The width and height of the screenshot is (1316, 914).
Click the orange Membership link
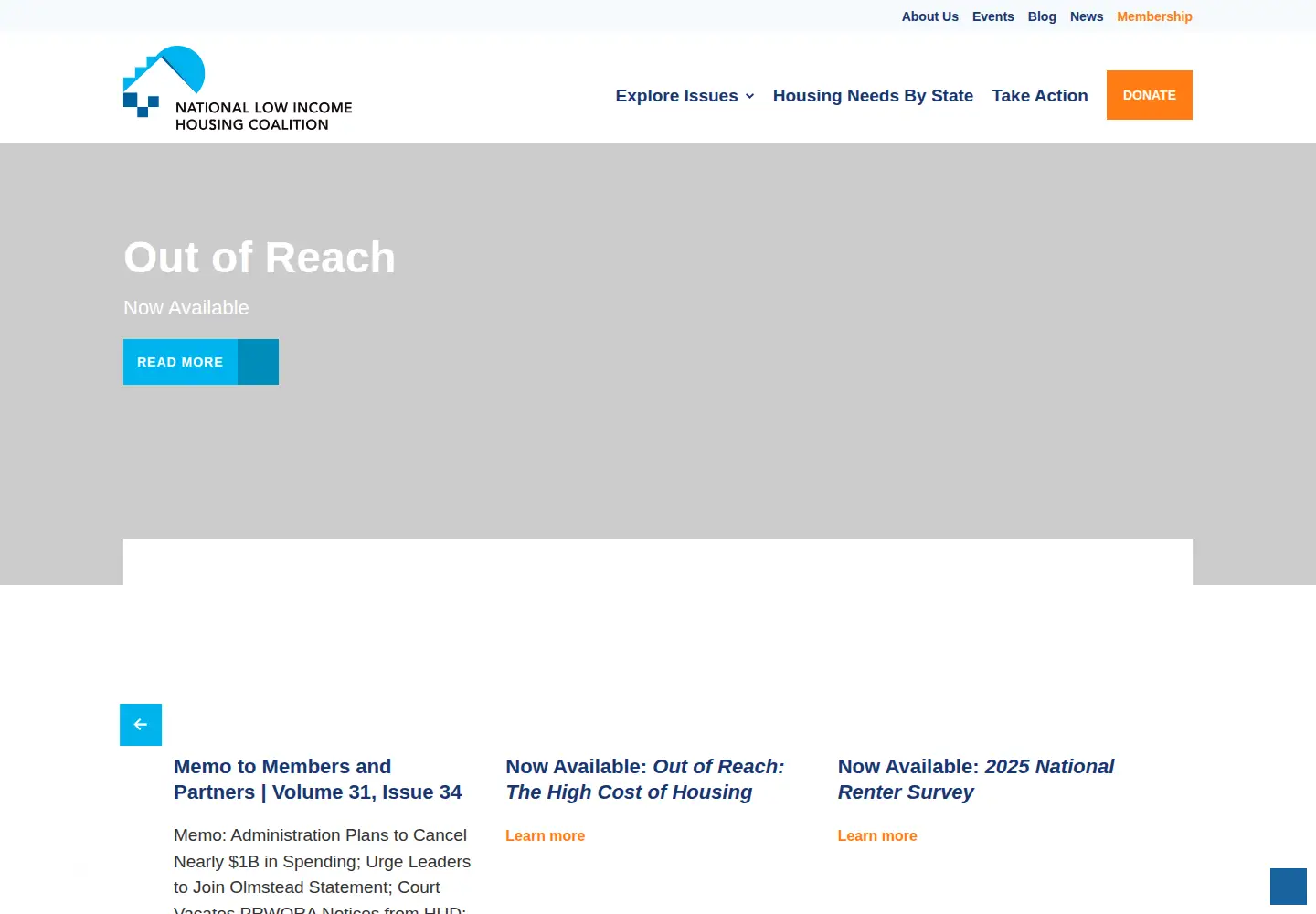click(x=1154, y=16)
